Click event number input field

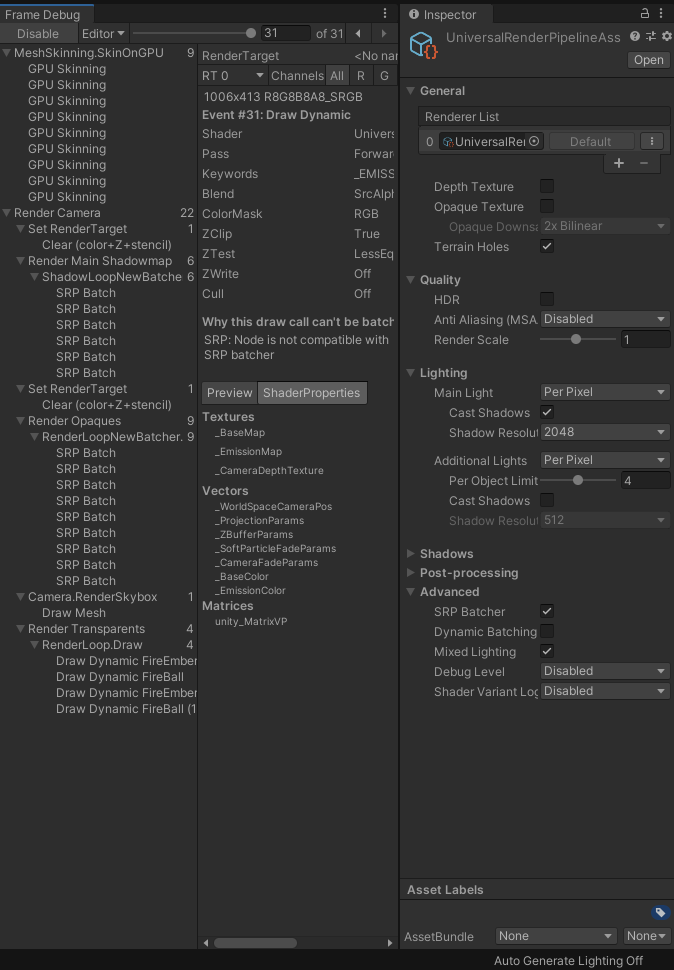coord(286,33)
